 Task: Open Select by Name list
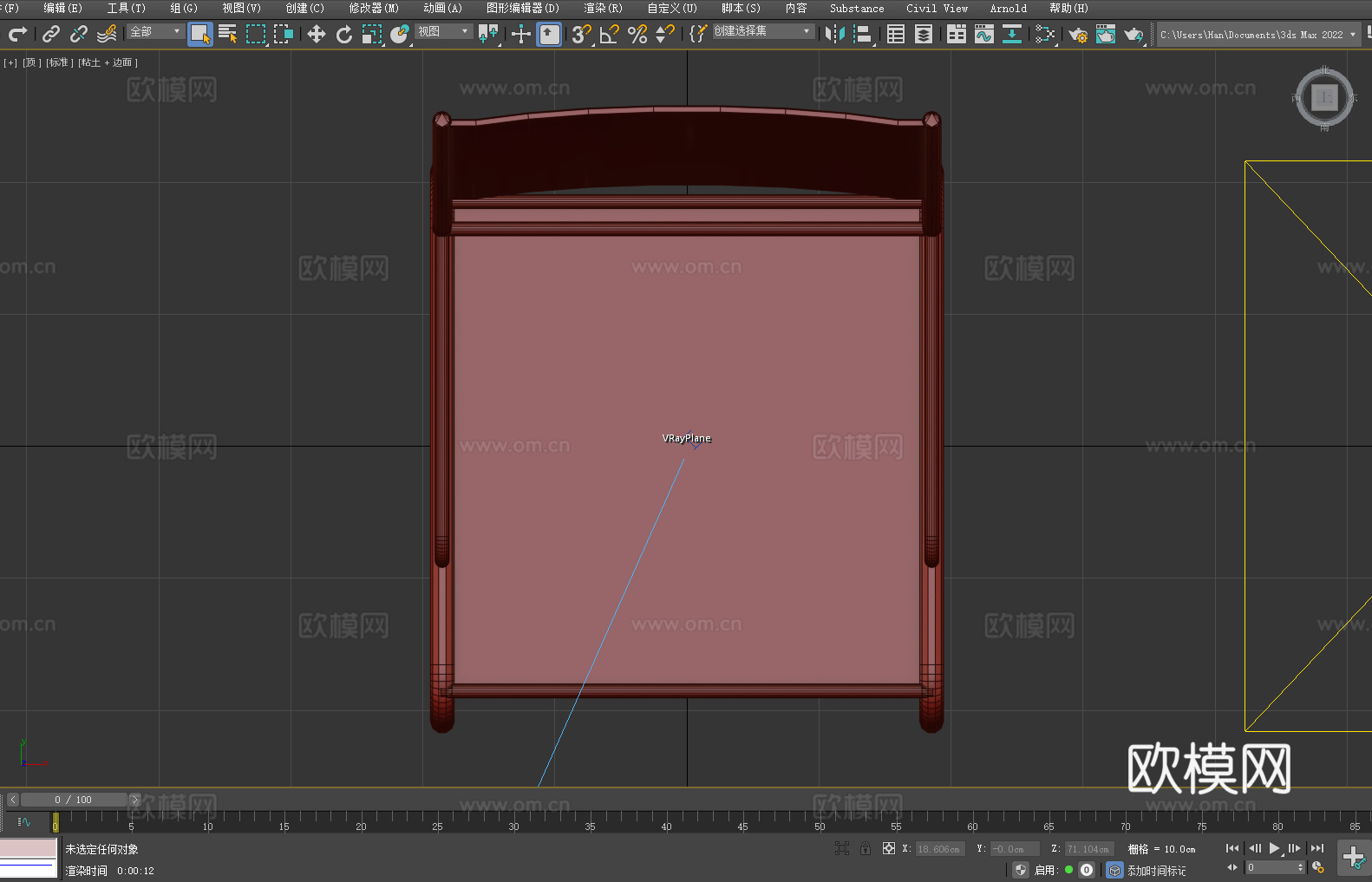pyautogui.click(x=228, y=34)
